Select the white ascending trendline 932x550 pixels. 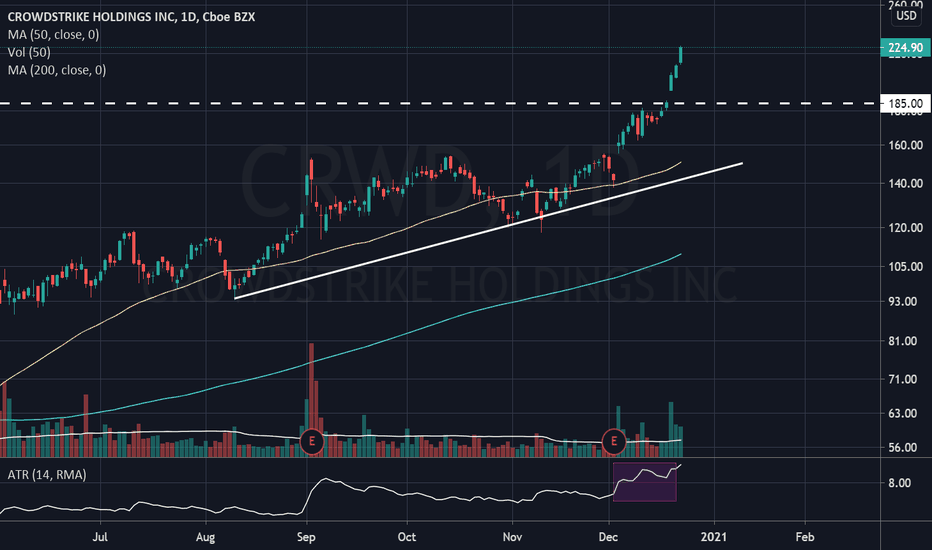click(x=489, y=231)
